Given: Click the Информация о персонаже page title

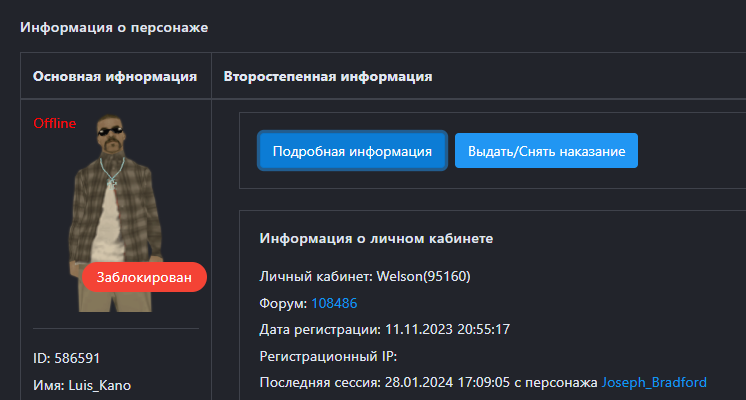Looking at the screenshot, I should 114,27.
